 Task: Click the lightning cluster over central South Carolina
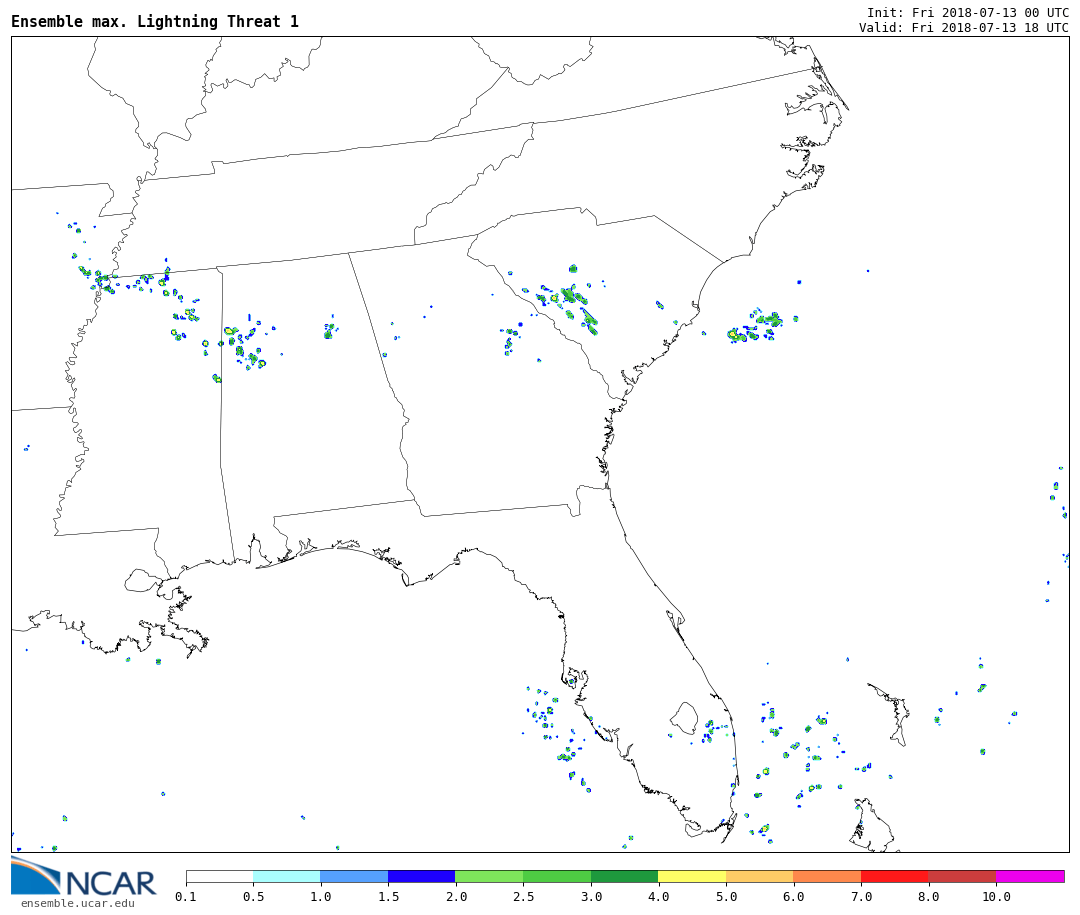pos(572,298)
